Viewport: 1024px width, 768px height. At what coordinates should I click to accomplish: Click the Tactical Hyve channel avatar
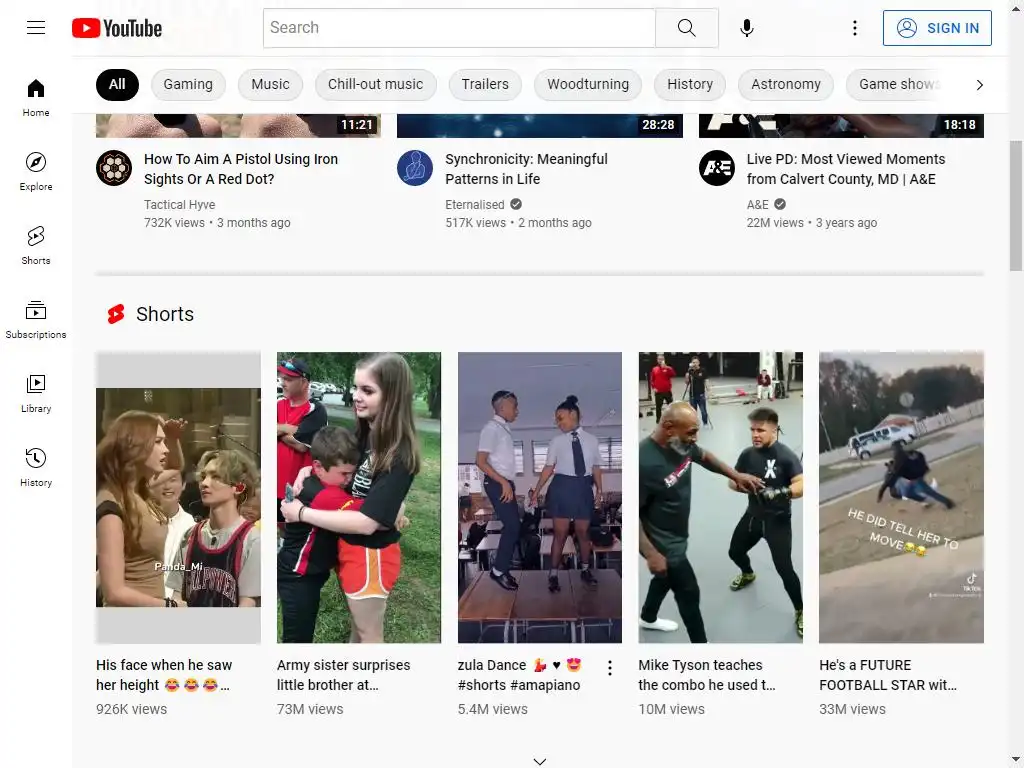[114, 168]
